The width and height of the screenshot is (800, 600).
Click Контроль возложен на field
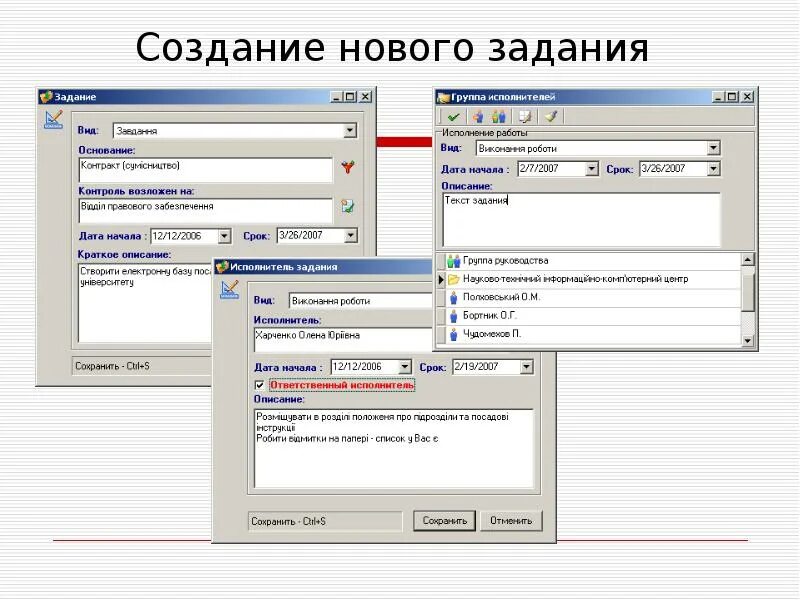tap(206, 210)
